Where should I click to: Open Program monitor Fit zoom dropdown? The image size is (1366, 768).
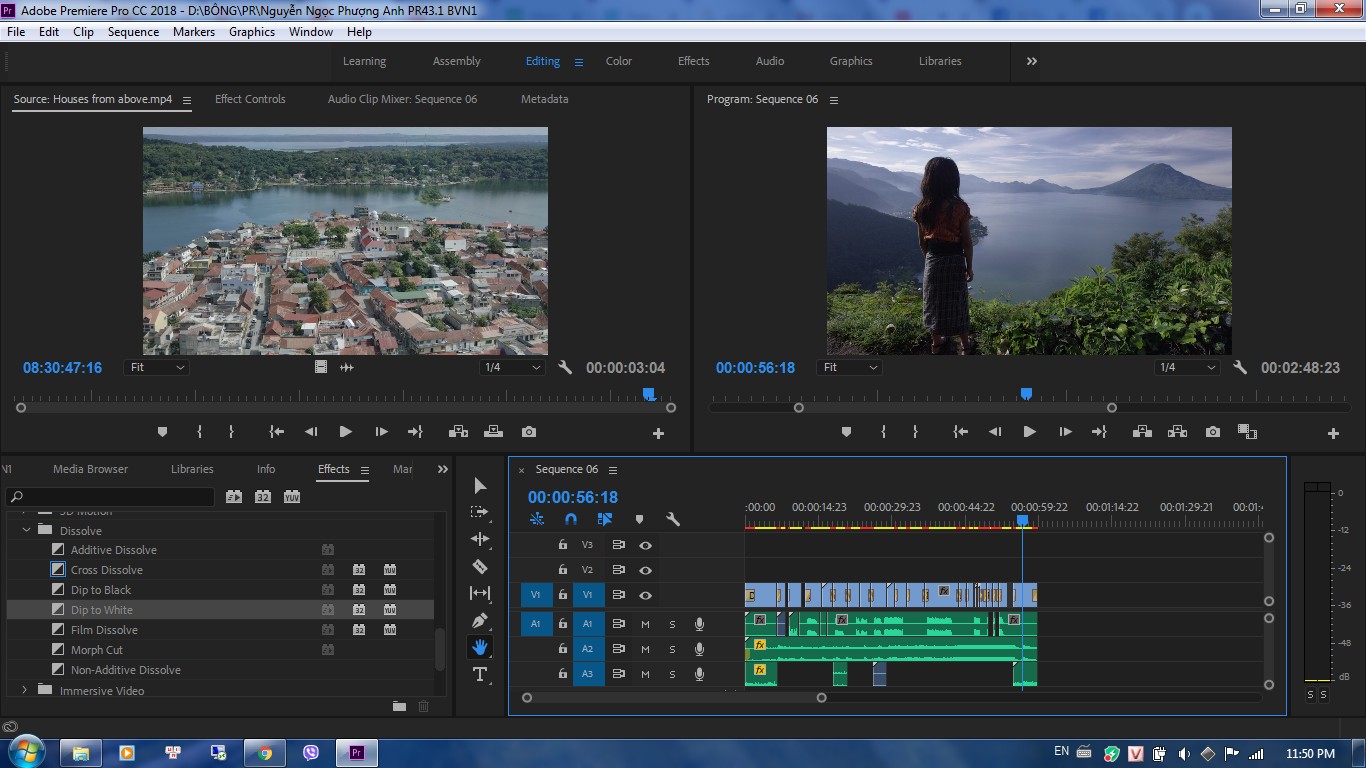849,367
